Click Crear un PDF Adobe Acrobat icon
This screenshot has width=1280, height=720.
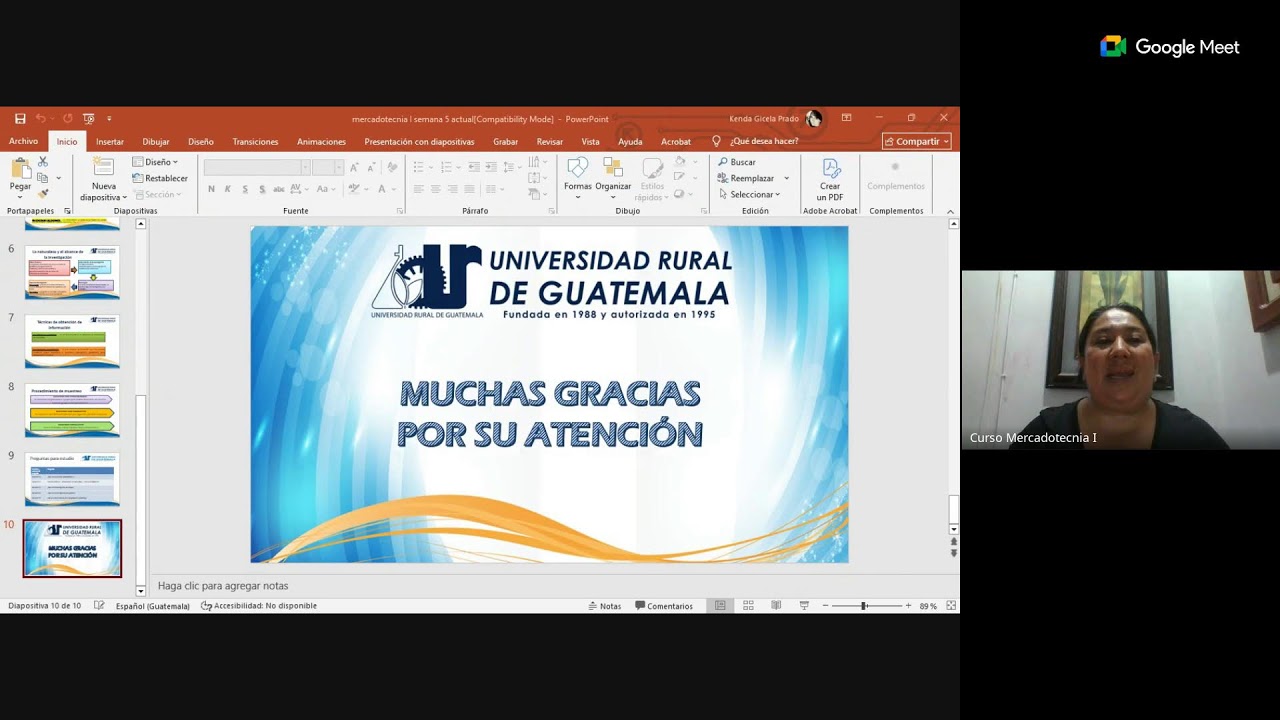(830, 169)
